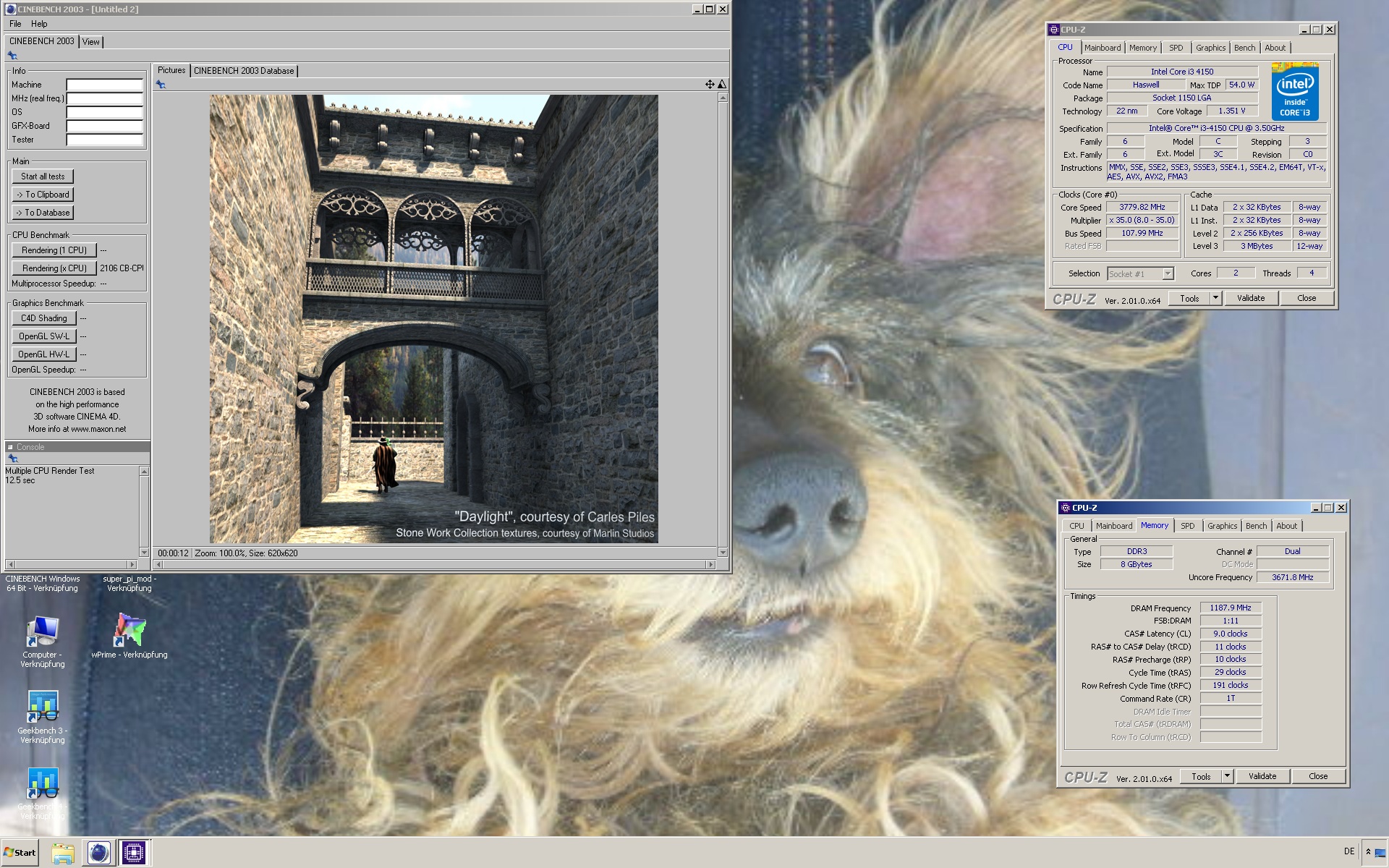Click the move-view cross arrows icon
This screenshot has height=868, width=1389.
[x=710, y=85]
